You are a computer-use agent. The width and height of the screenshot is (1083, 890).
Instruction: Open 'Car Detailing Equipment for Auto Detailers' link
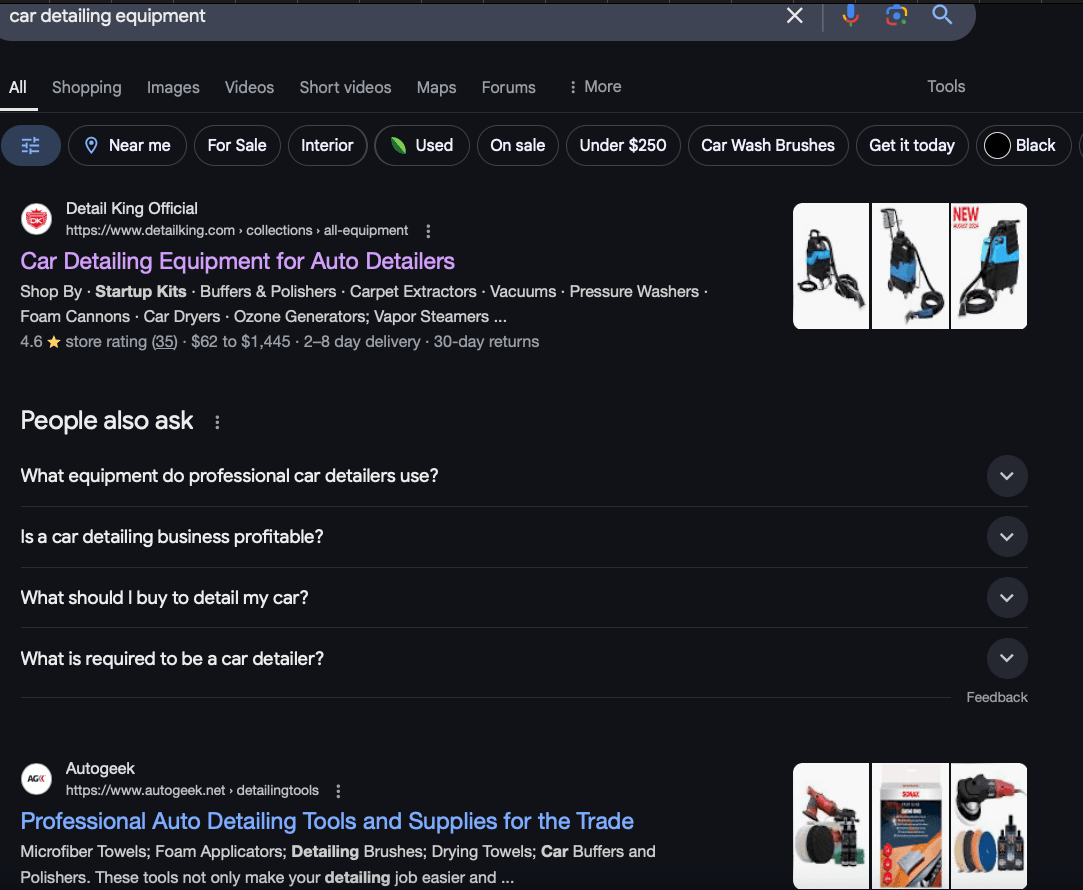click(x=237, y=261)
